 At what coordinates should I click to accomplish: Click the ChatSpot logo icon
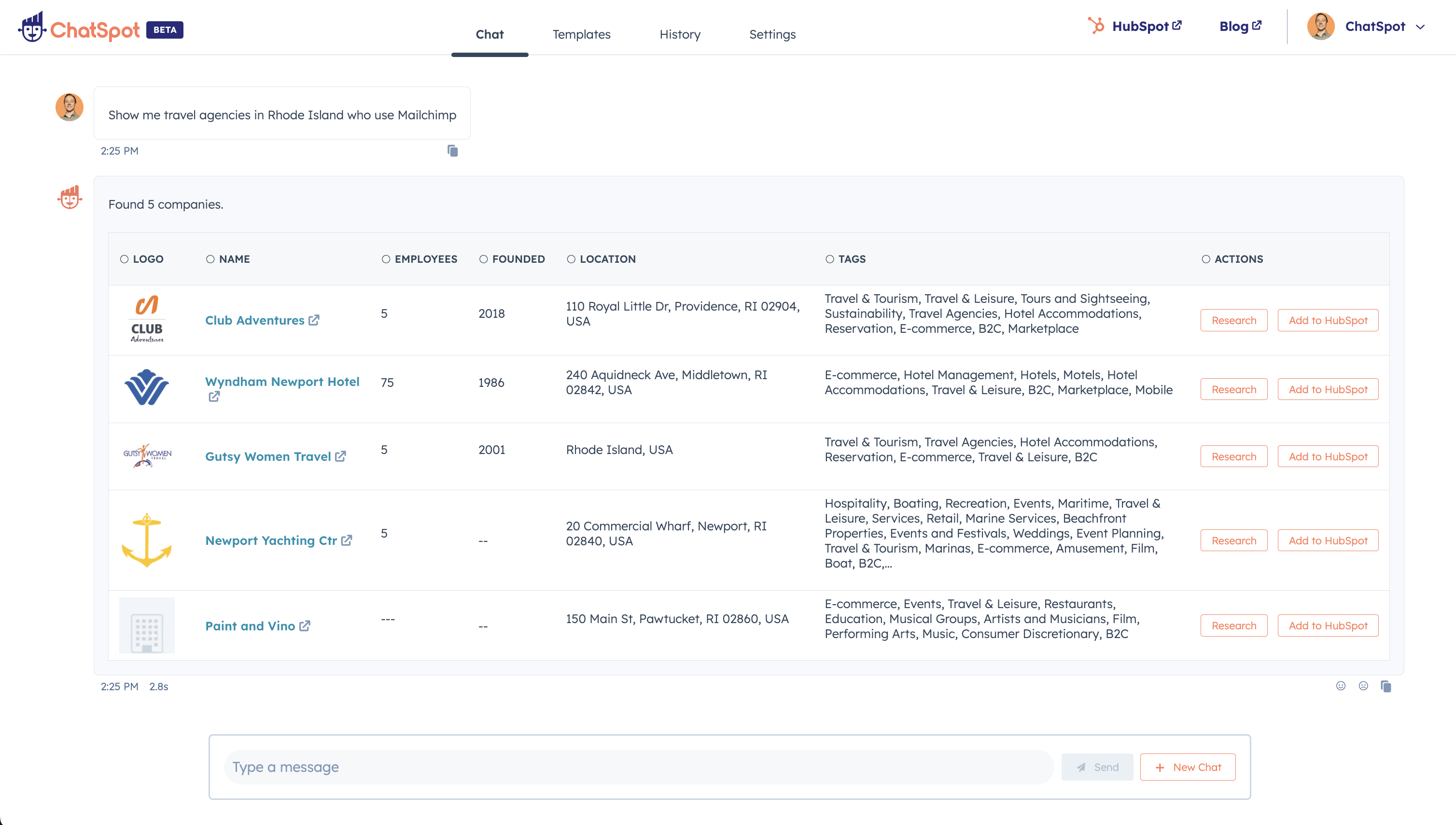(31, 28)
